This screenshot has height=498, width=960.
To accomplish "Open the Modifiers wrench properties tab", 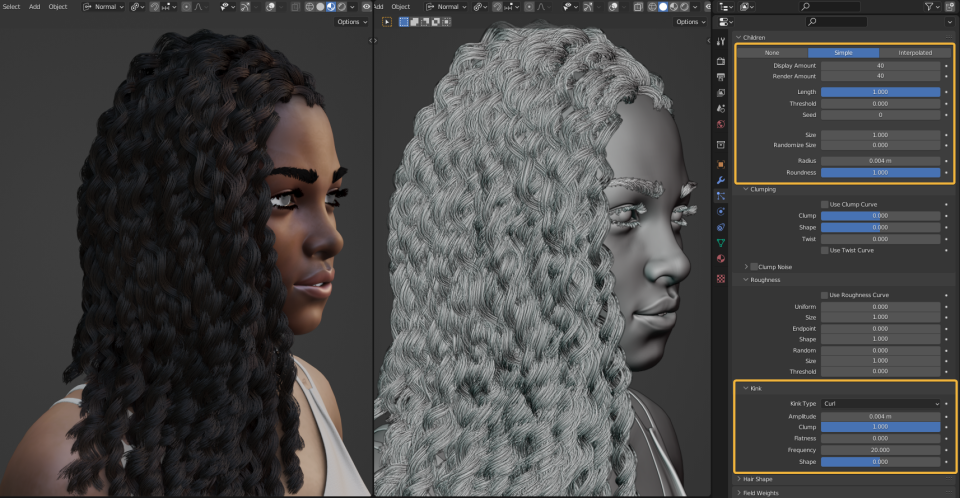I will (x=721, y=180).
